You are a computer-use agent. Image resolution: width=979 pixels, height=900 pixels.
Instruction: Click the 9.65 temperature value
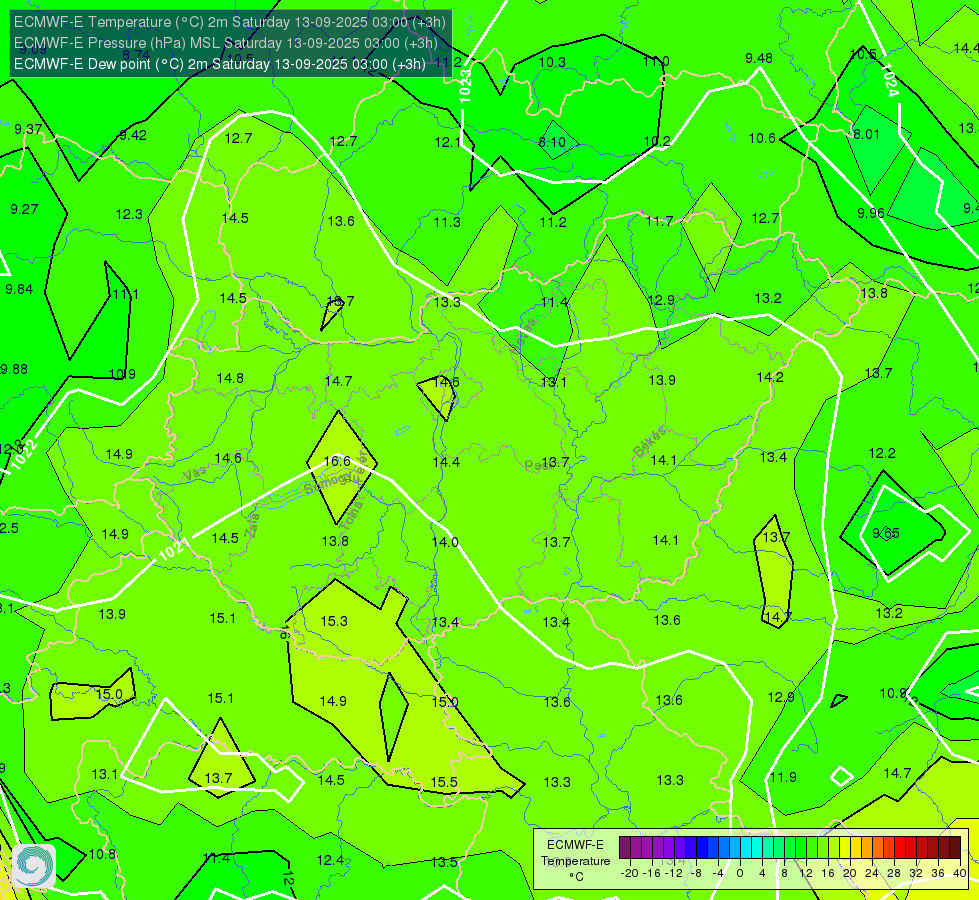tap(886, 533)
